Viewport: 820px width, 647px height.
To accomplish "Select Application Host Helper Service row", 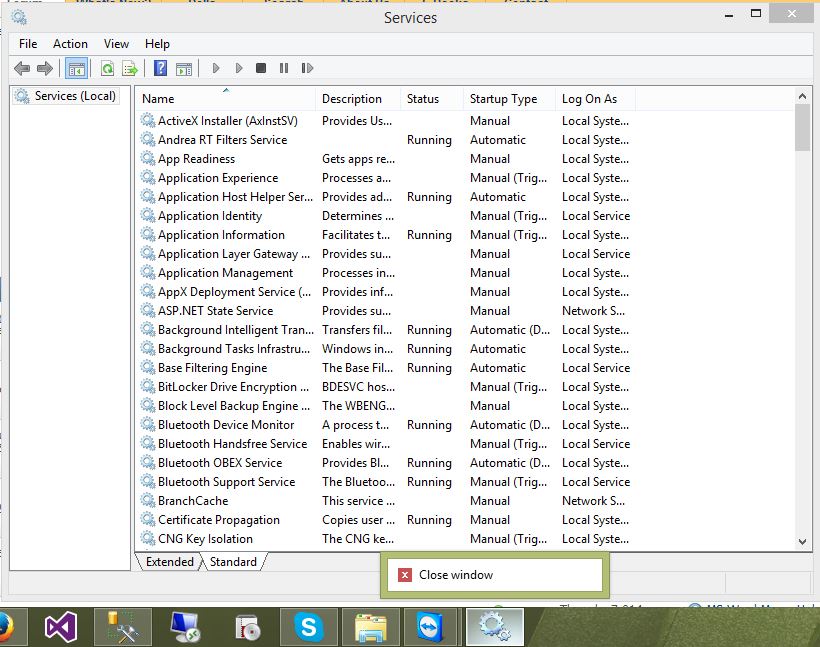I will click(385, 197).
